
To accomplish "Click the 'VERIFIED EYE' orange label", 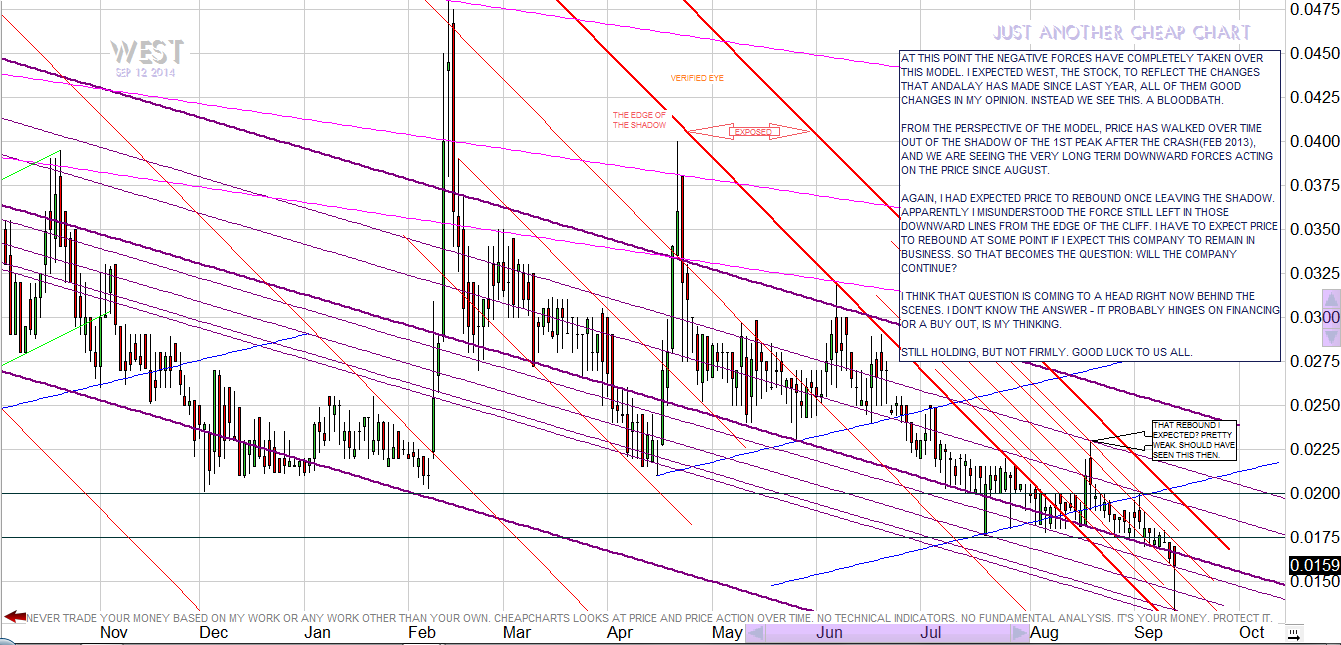I will tap(696, 77).
